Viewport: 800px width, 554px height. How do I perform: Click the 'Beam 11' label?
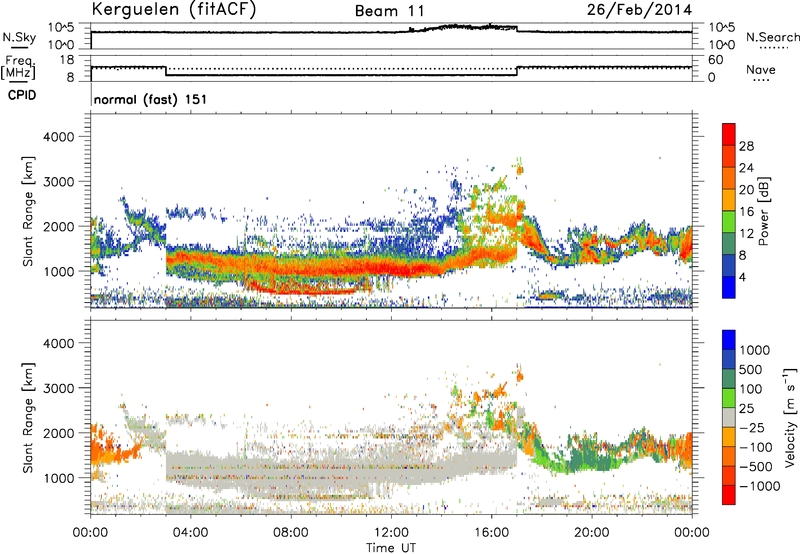pyautogui.click(x=390, y=11)
